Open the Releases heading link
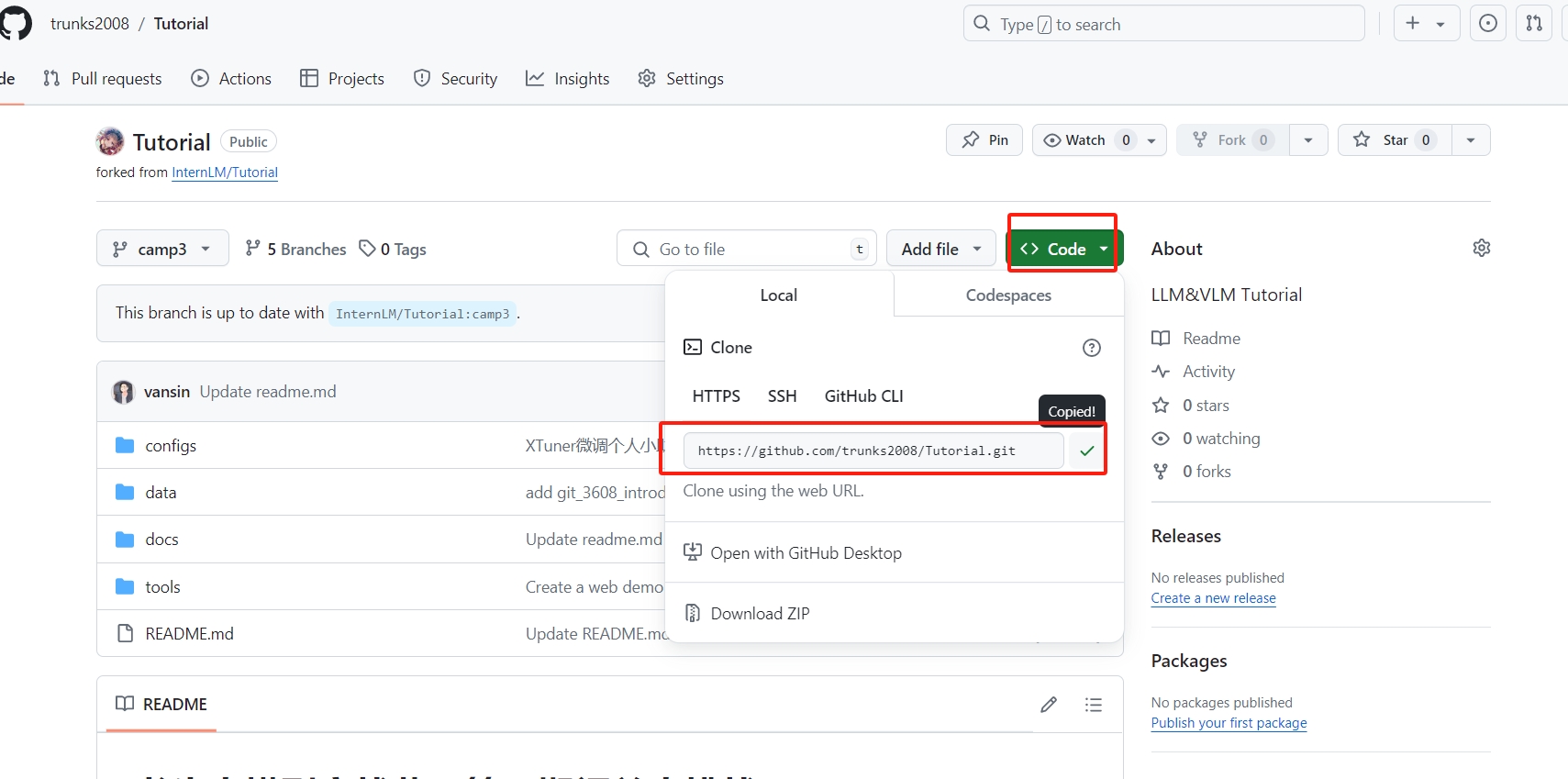 point(1186,537)
